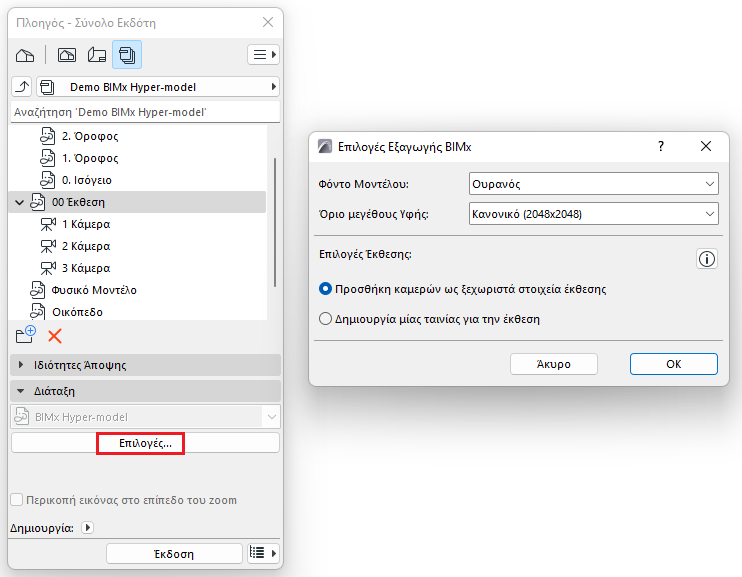The height and width of the screenshot is (577, 742).
Task: Click the red delete X icon
Action: point(55,337)
